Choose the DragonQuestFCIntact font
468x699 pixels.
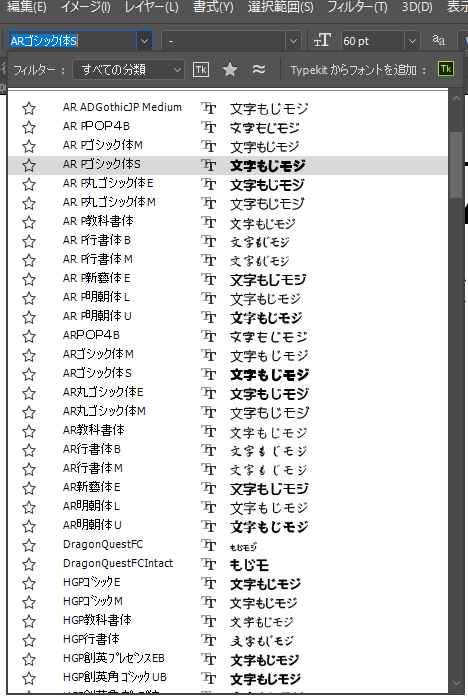pyautogui.click(x=228, y=564)
